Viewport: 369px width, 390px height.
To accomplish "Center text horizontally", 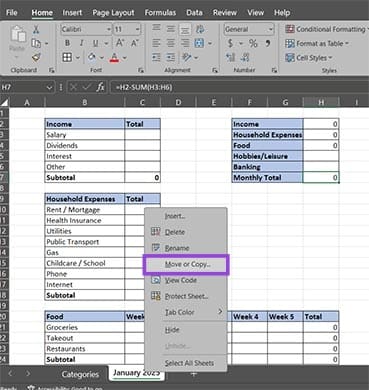I will pos(170,43).
